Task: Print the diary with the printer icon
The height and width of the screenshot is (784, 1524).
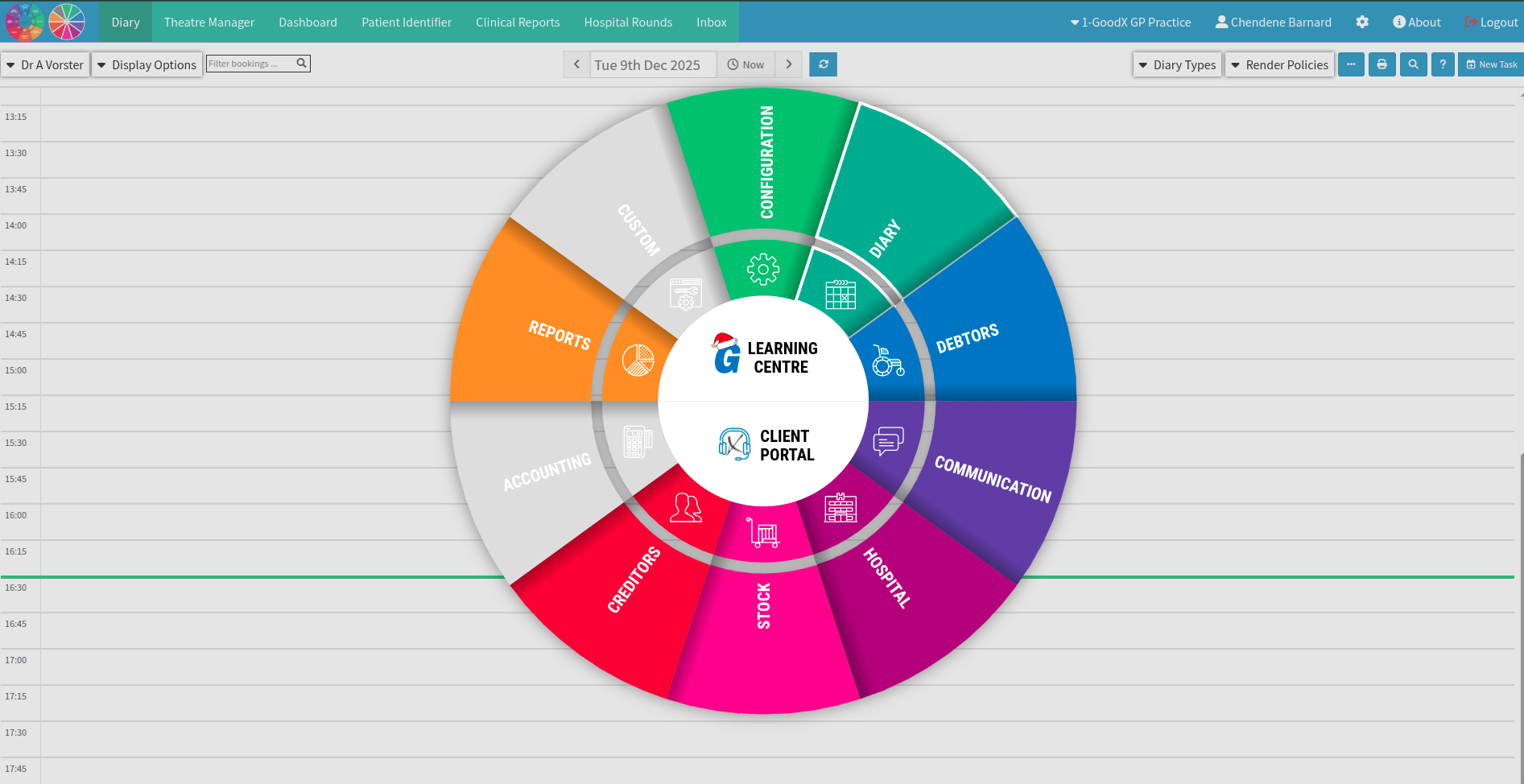Action: [1382, 64]
